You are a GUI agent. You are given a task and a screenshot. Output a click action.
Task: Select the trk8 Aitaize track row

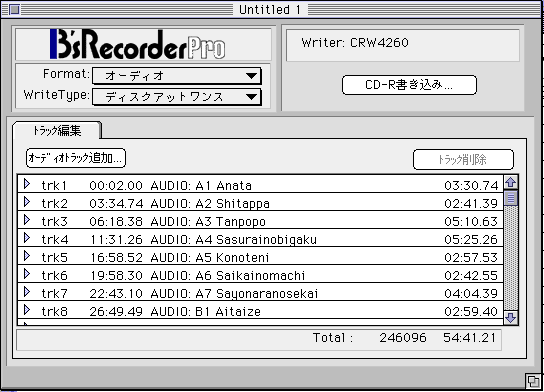pos(261,310)
